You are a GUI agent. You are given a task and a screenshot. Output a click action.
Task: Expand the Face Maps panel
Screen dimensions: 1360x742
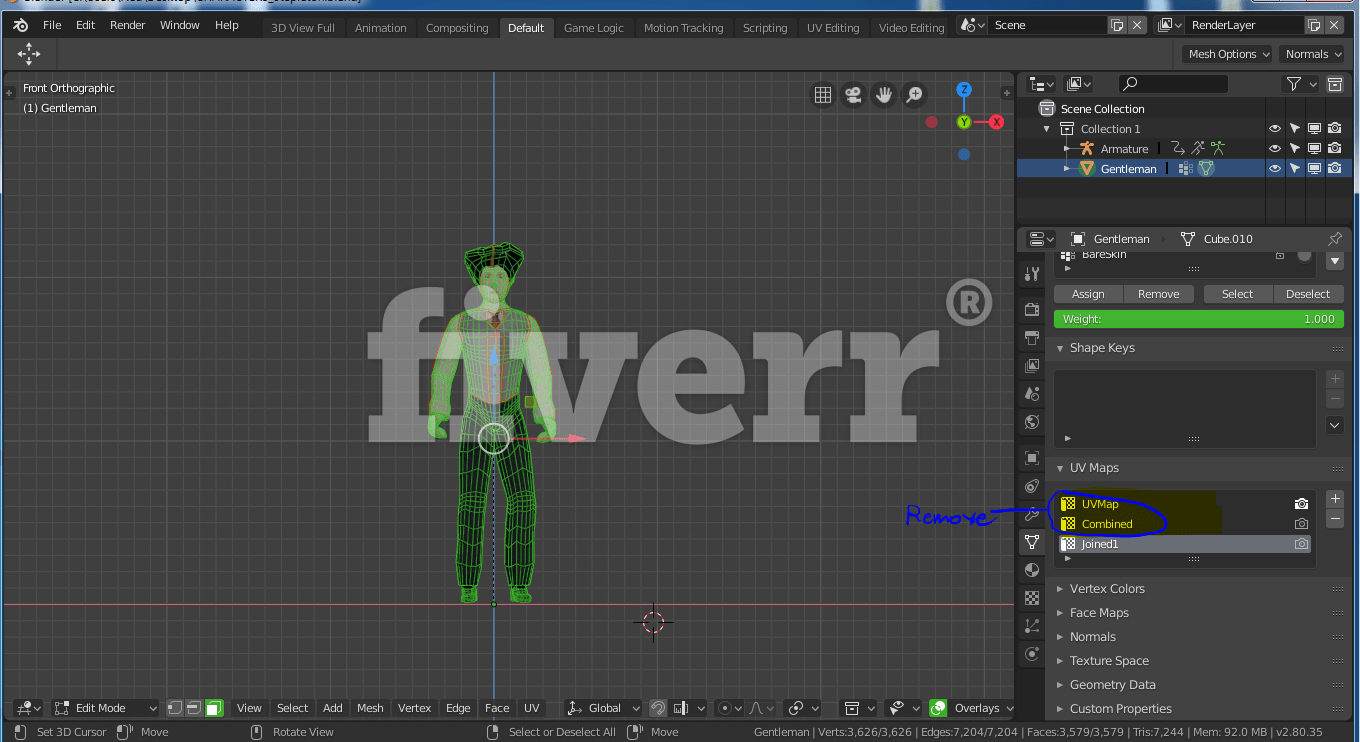pos(1099,613)
